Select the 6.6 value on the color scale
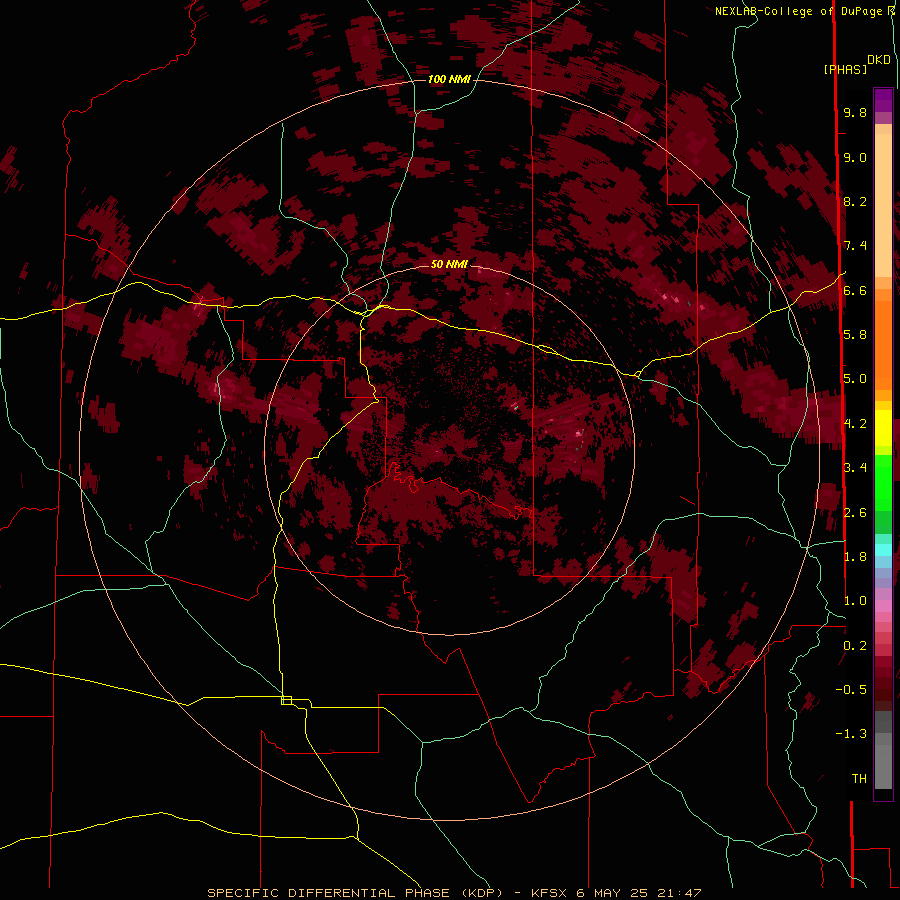The image size is (900, 900). (x=855, y=290)
